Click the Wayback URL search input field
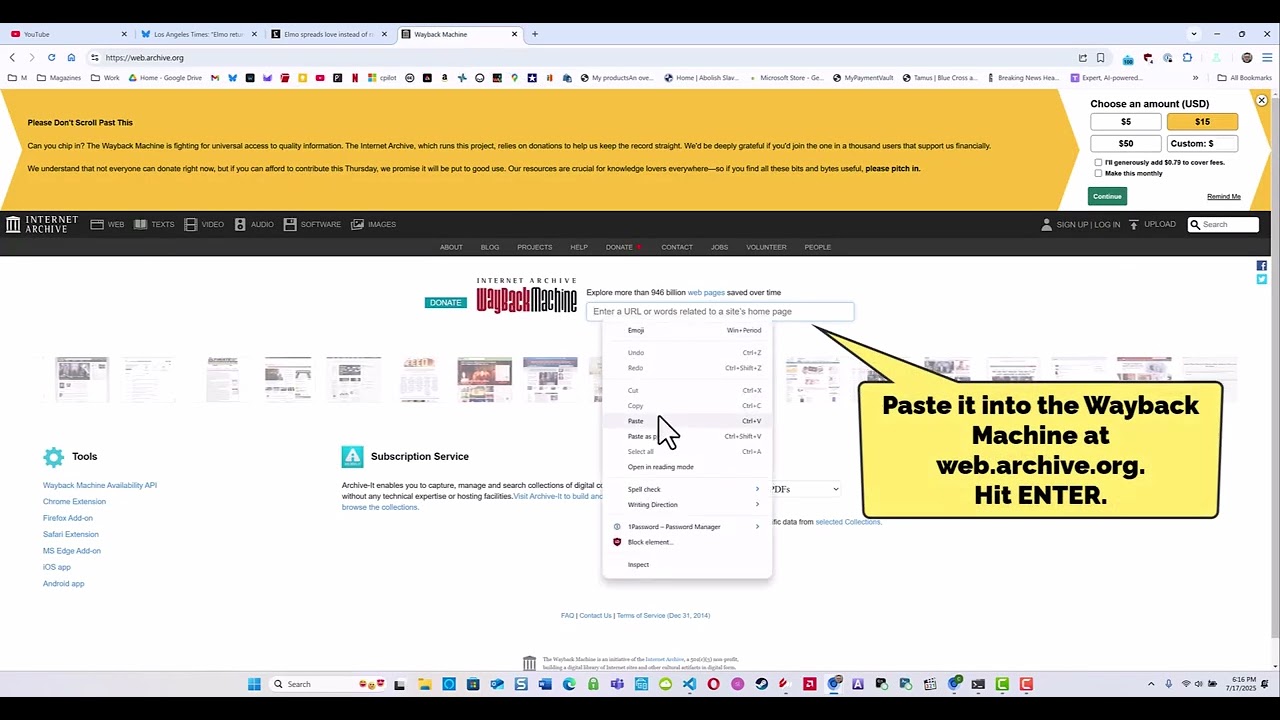This screenshot has width=1280, height=720. tap(720, 311)
